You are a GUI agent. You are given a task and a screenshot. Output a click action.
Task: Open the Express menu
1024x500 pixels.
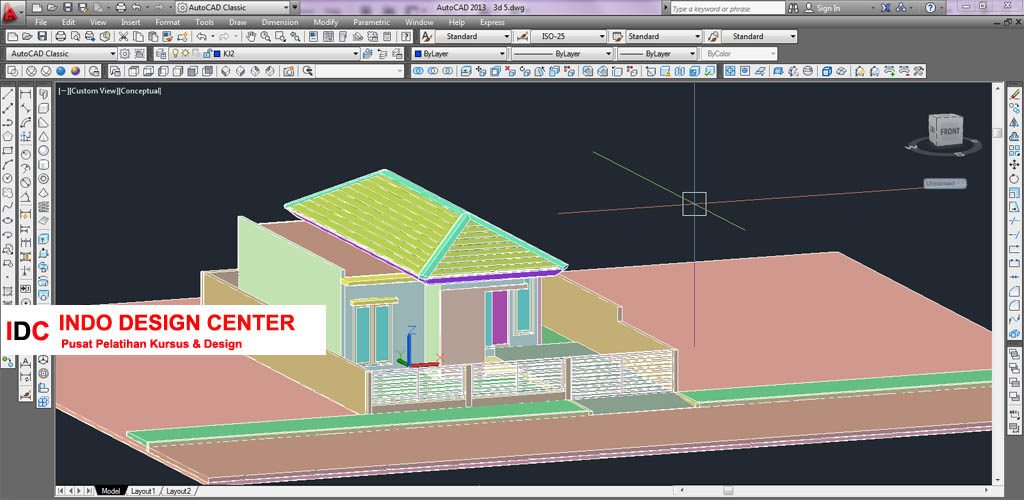492,22
